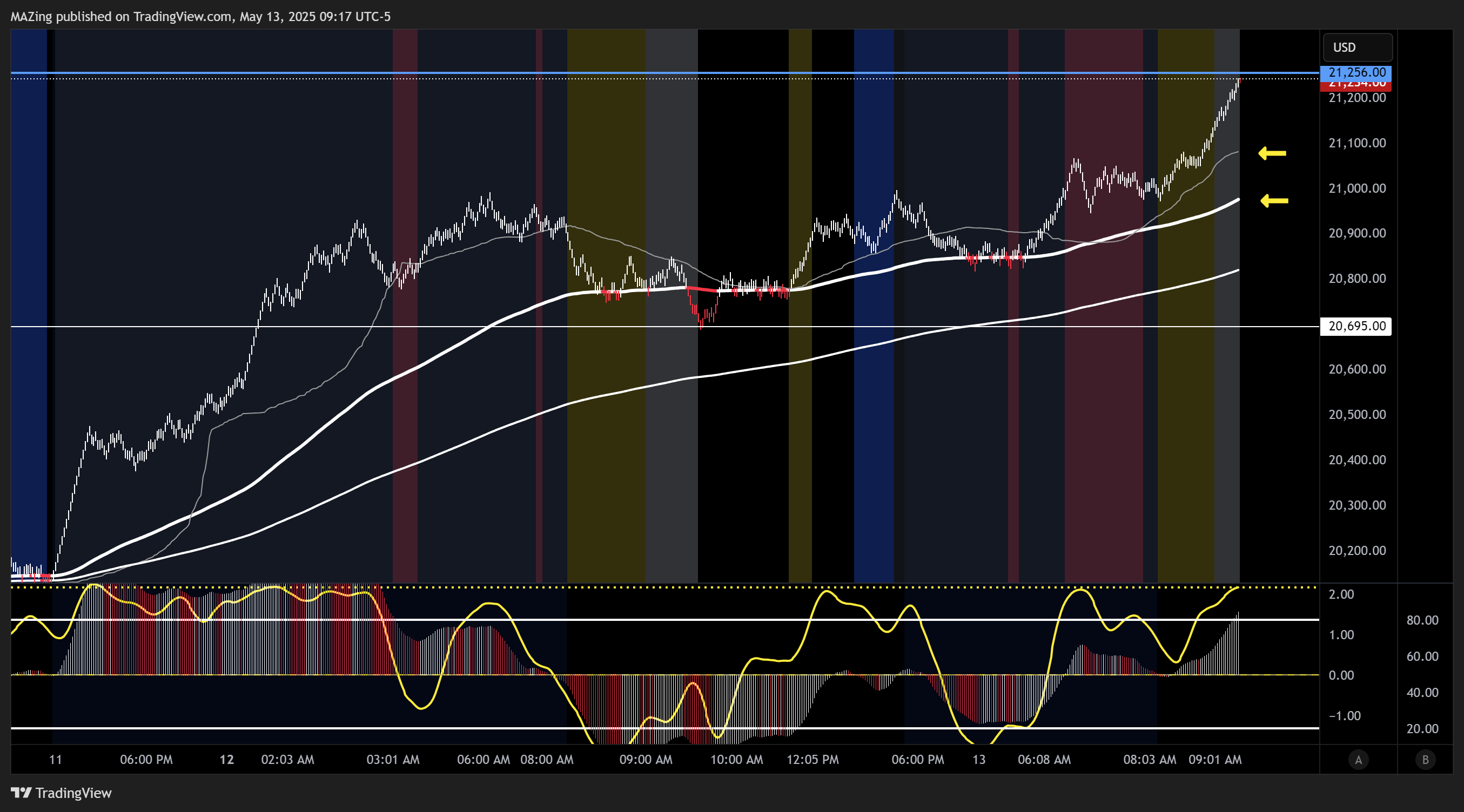Click the 12:05 PM time label
This screenshot has width=1464, height=812.
coord(812,760)
